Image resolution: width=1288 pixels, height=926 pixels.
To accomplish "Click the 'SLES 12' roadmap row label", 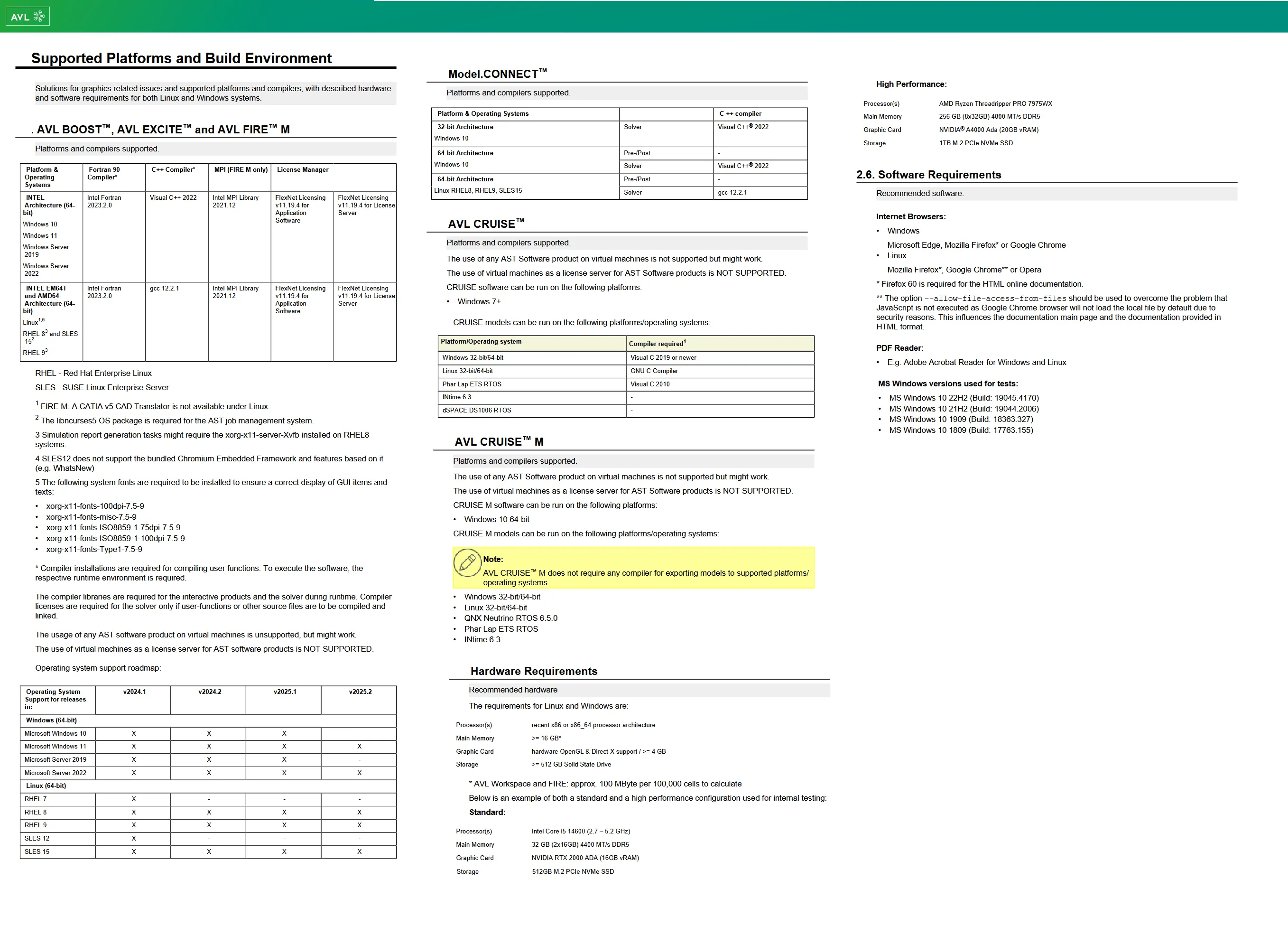I will [x=37, y=839].
